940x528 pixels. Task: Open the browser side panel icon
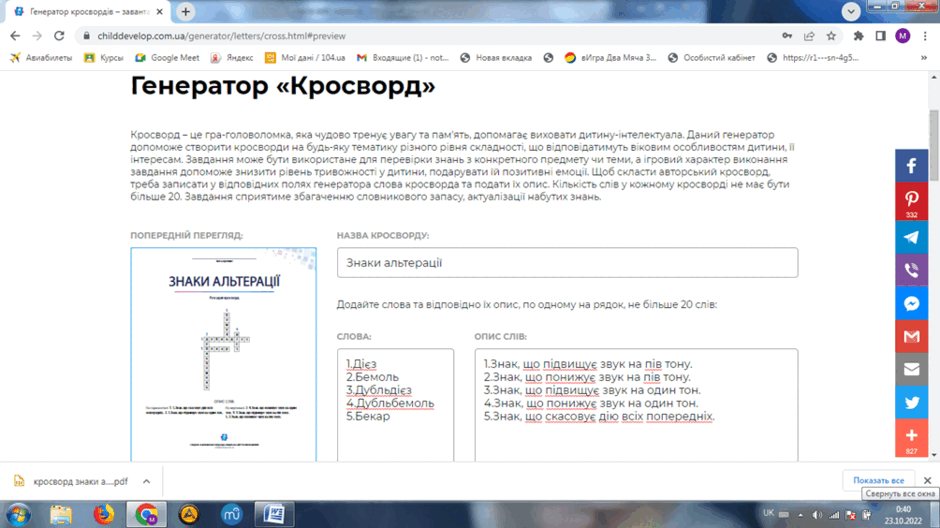881,36
